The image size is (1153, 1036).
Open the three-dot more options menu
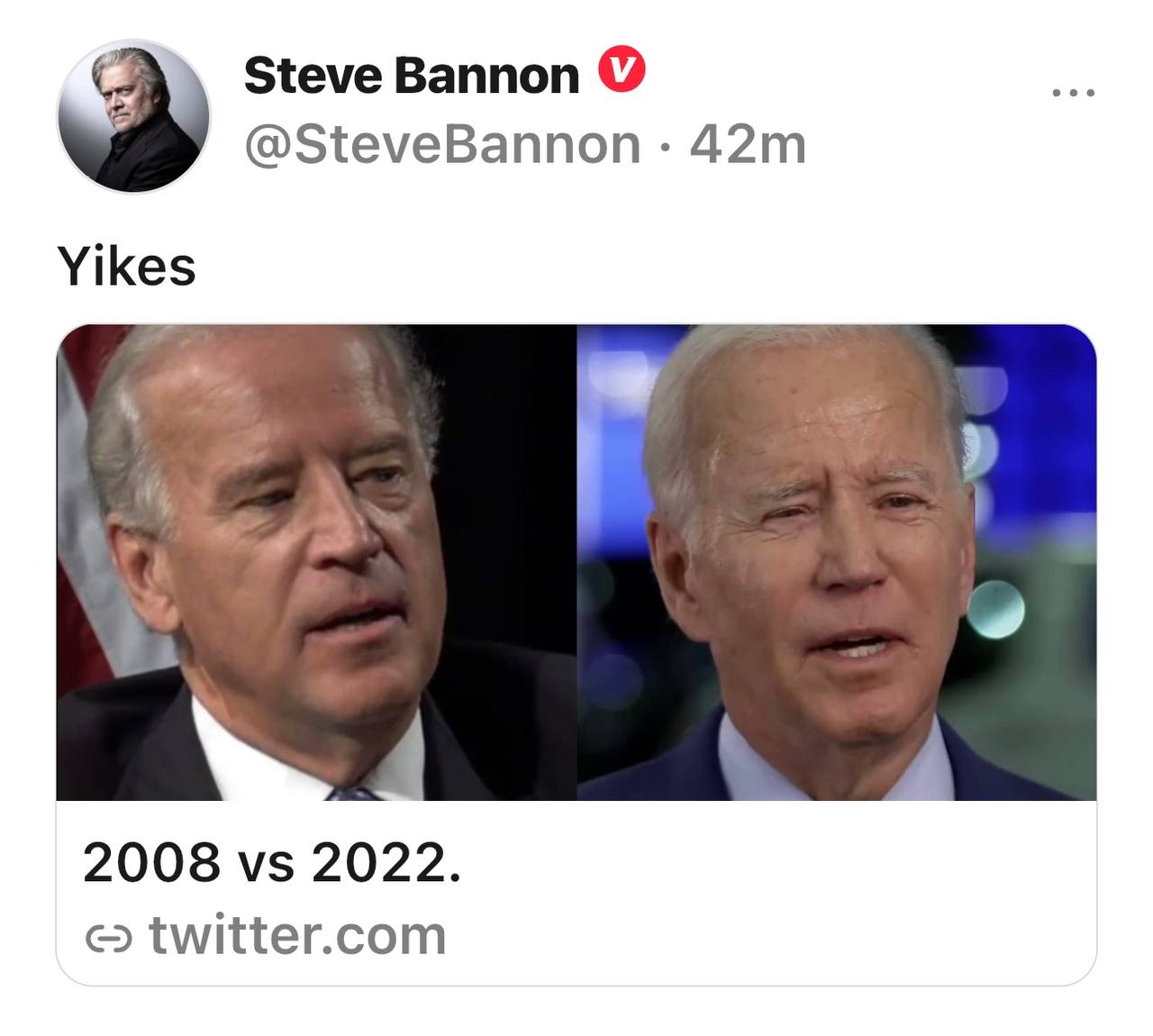tap(1074, 92)
